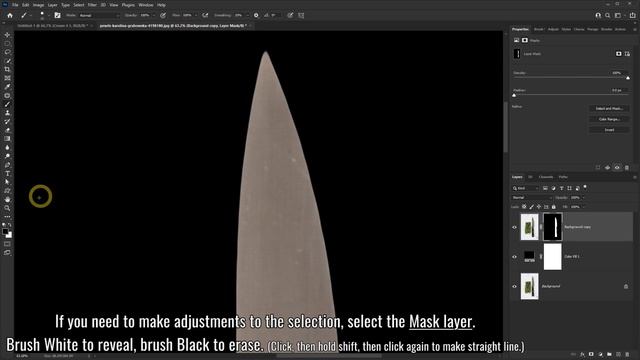640x360 pixels.
Task: Select the Horizontal Type tool
Action: coord(7,173)
